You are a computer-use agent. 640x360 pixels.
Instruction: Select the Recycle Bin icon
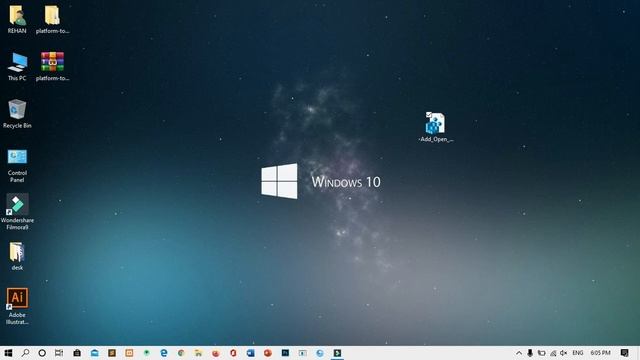[x=17, y=109]
